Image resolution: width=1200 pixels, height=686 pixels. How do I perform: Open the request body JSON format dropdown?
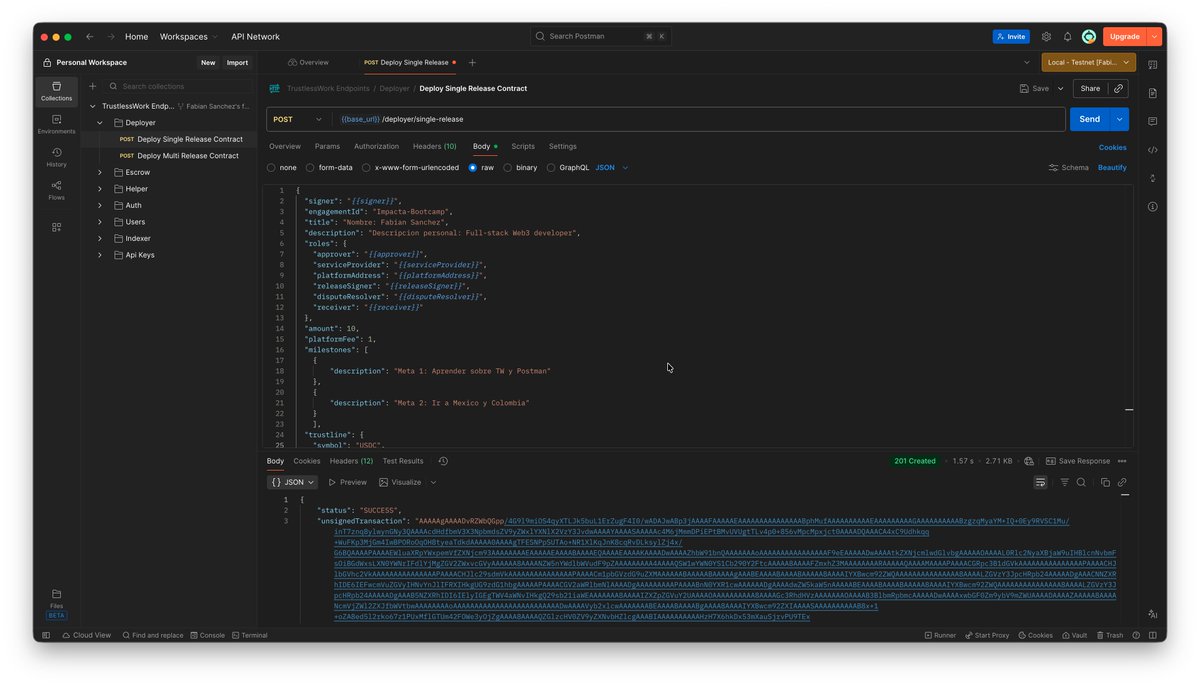point(612,168)
